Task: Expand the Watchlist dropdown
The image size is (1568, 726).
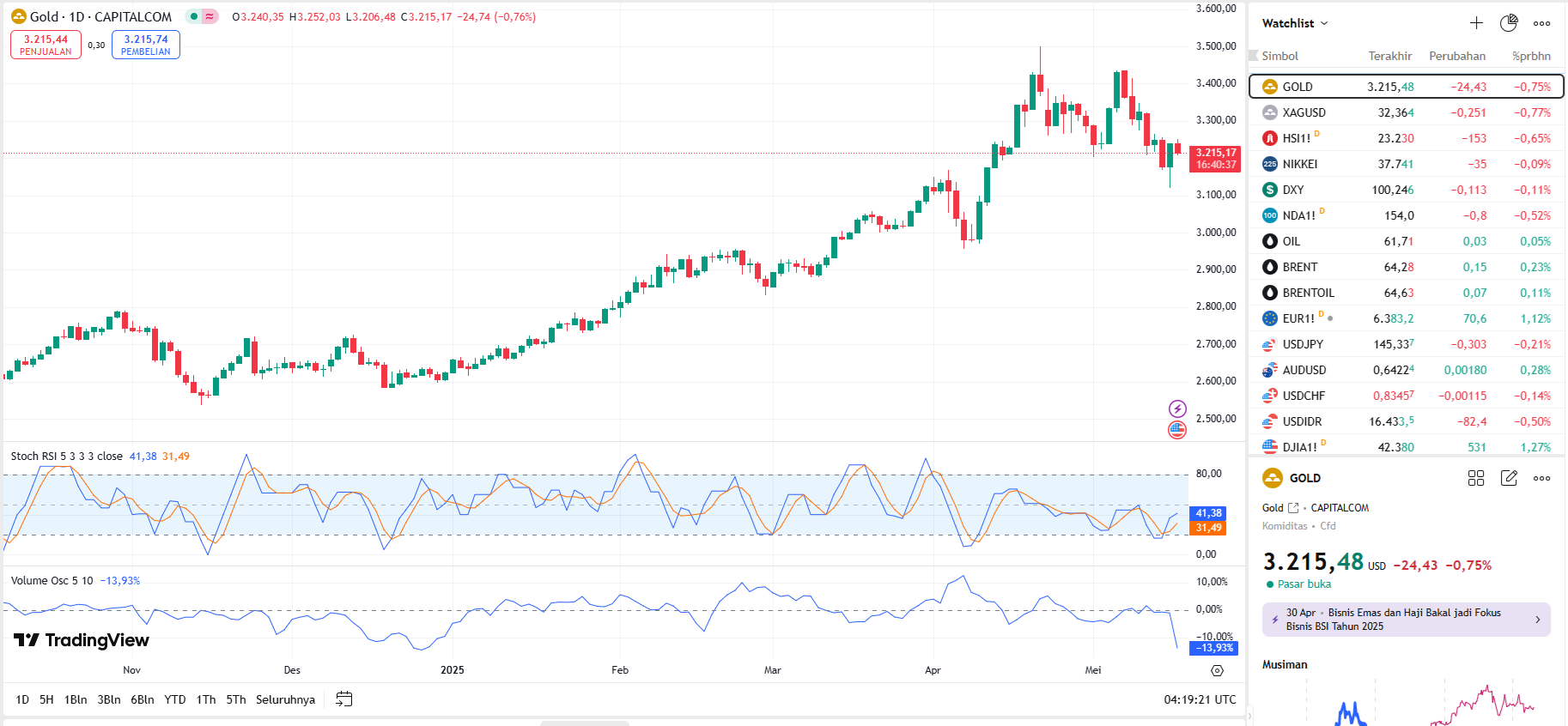Action: pyautogui.click(x=1295, y=23)
